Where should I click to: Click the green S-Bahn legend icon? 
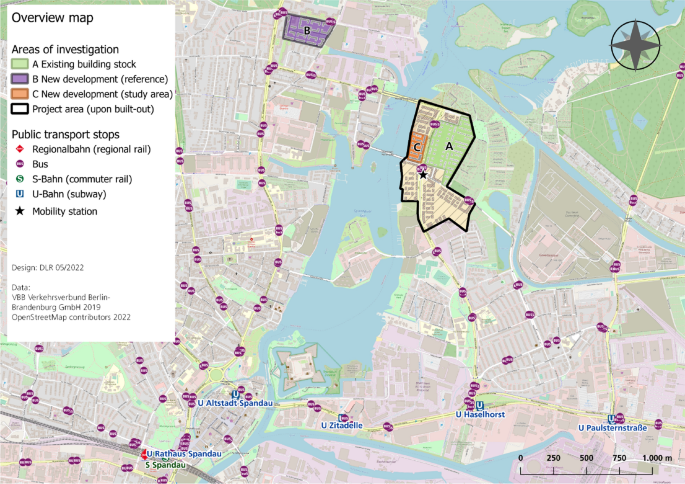click(20, 179)
